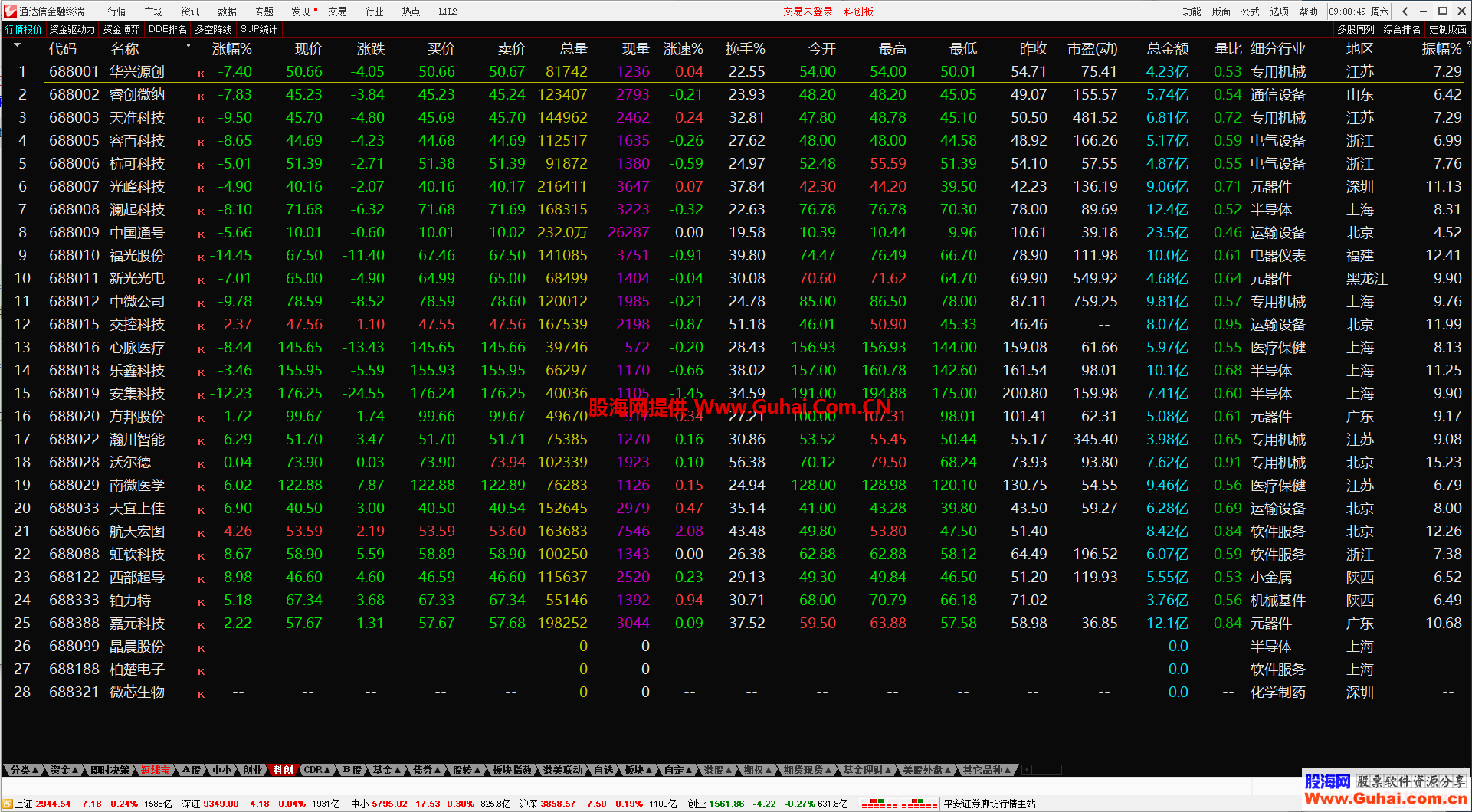Open the 帮助 menu

click(1309, 11)
